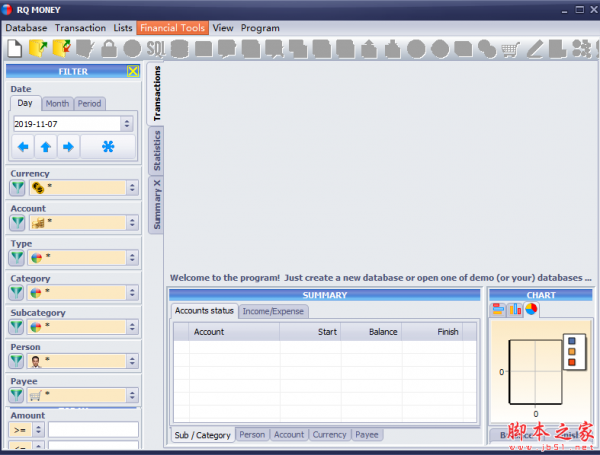Viewport: 600px width, 455px height.
Task: Toggle the Type filter funnel
Action: coord(17,258)
